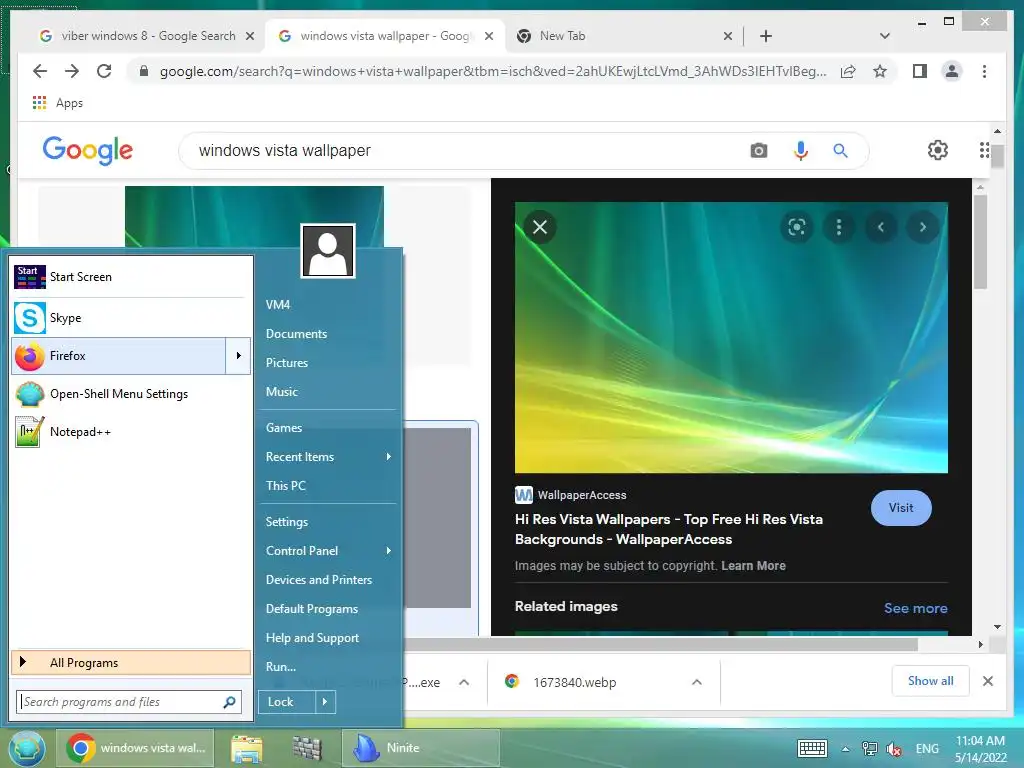Click the touch keyboard tray icon
The image size is (1024, 768).
tap(812, 748)
